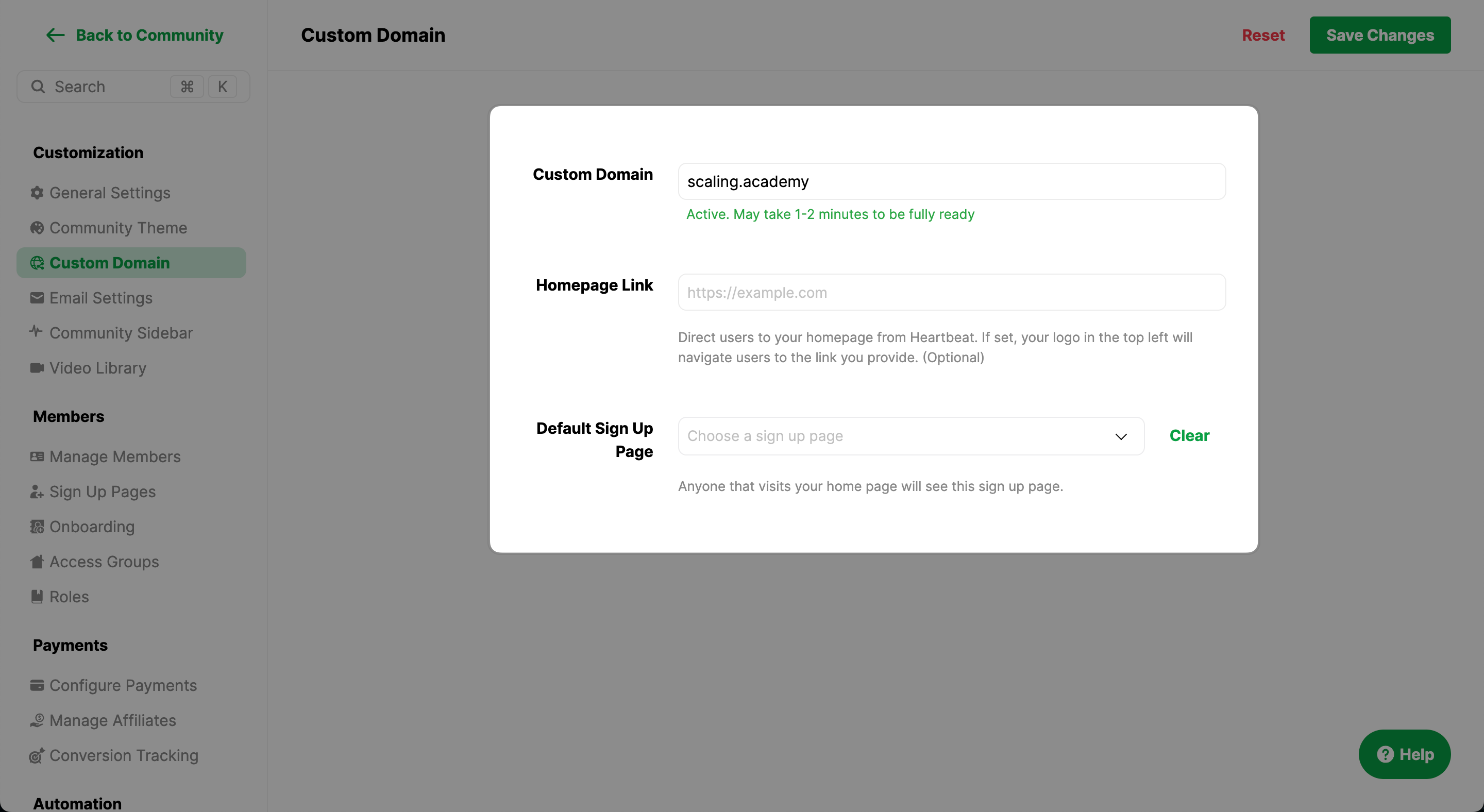Click the Homepage Link input field
The image size is (1484, 812).
pos(951,292)
